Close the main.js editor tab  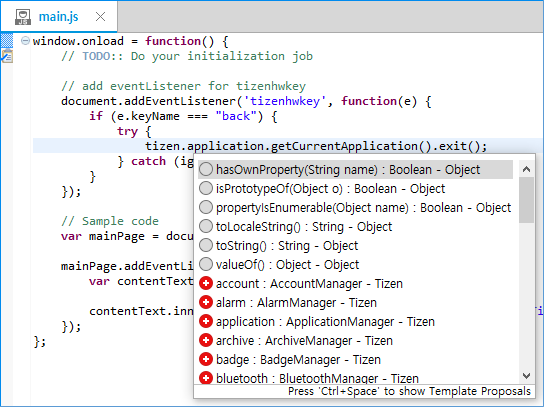pos(101,16)
